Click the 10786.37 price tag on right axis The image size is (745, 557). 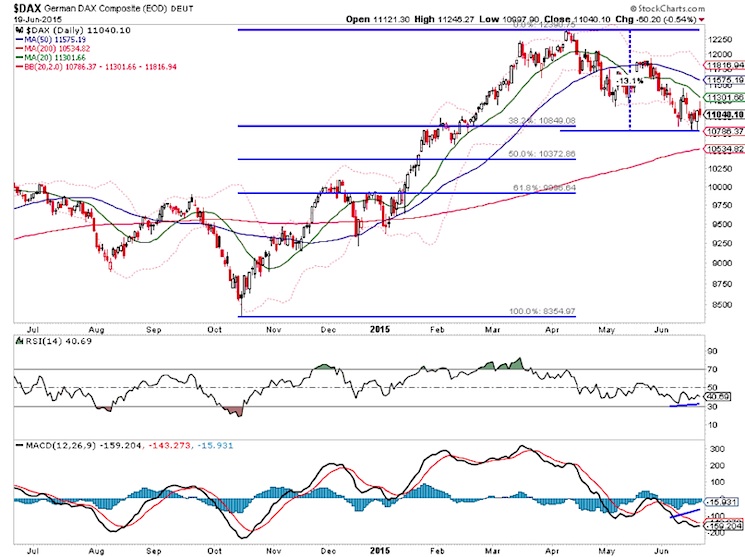pyautogui.click(x=725, y=132)
